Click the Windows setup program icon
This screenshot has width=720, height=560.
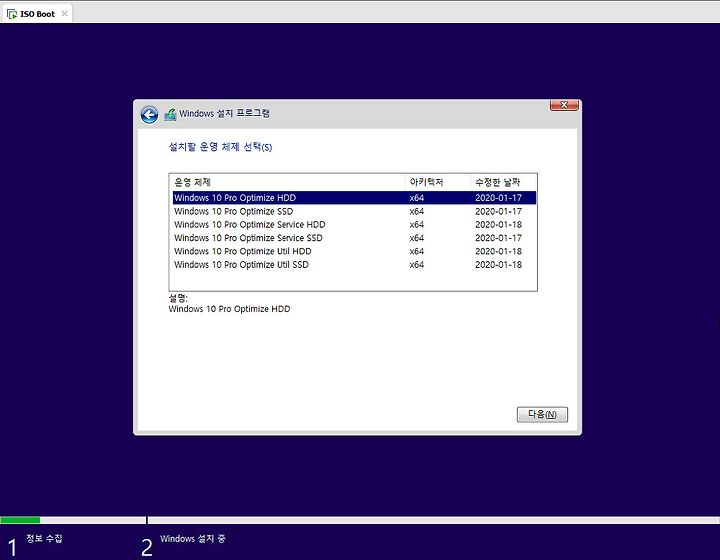click(170, 114)
